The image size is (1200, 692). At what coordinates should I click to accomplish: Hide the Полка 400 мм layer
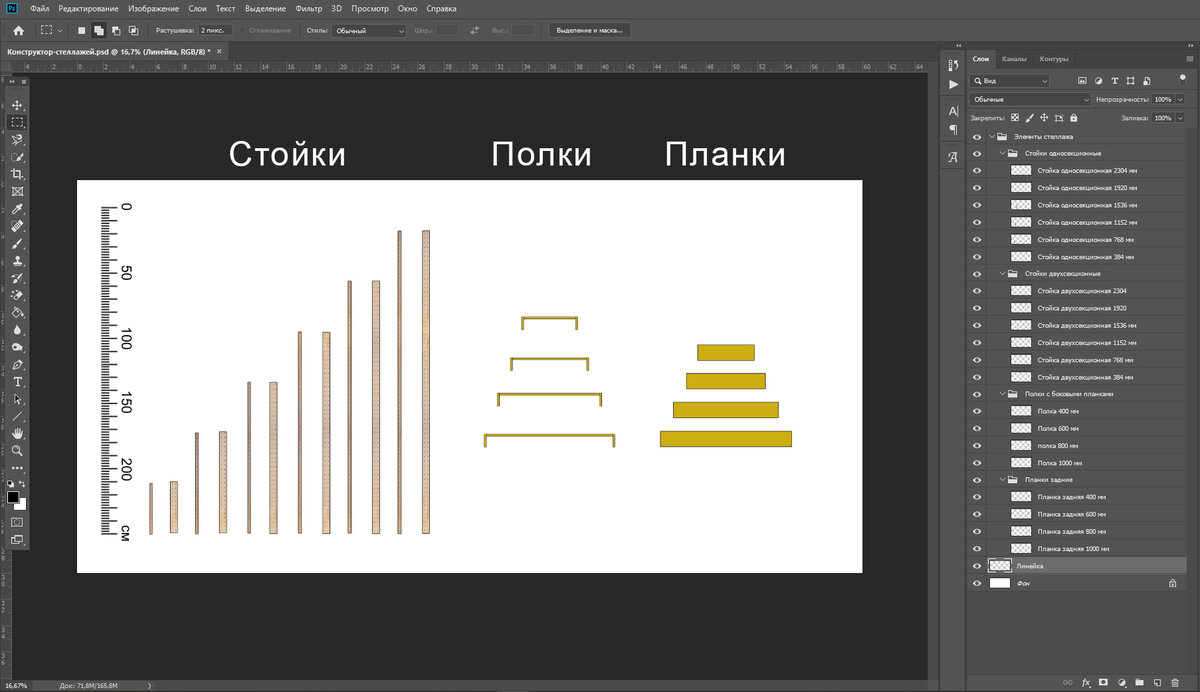tap(977, 411)
